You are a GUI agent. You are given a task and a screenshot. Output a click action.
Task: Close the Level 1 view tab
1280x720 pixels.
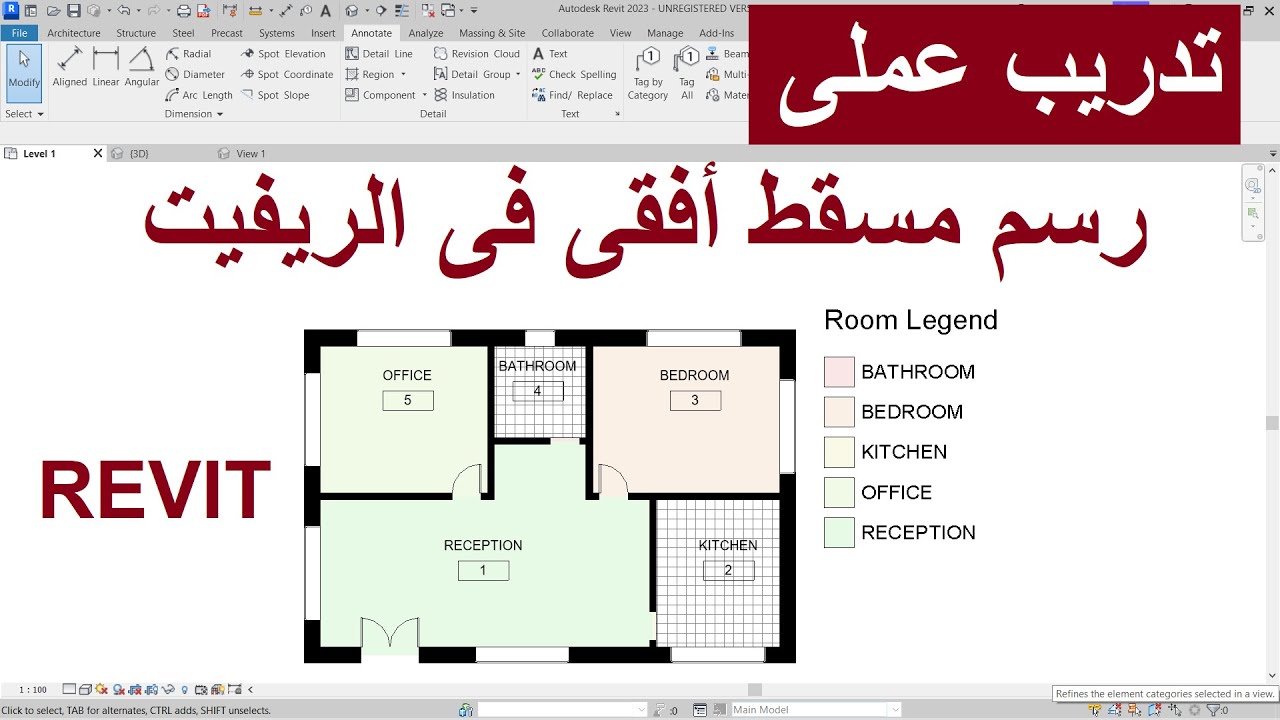click(x=98, y=154)
